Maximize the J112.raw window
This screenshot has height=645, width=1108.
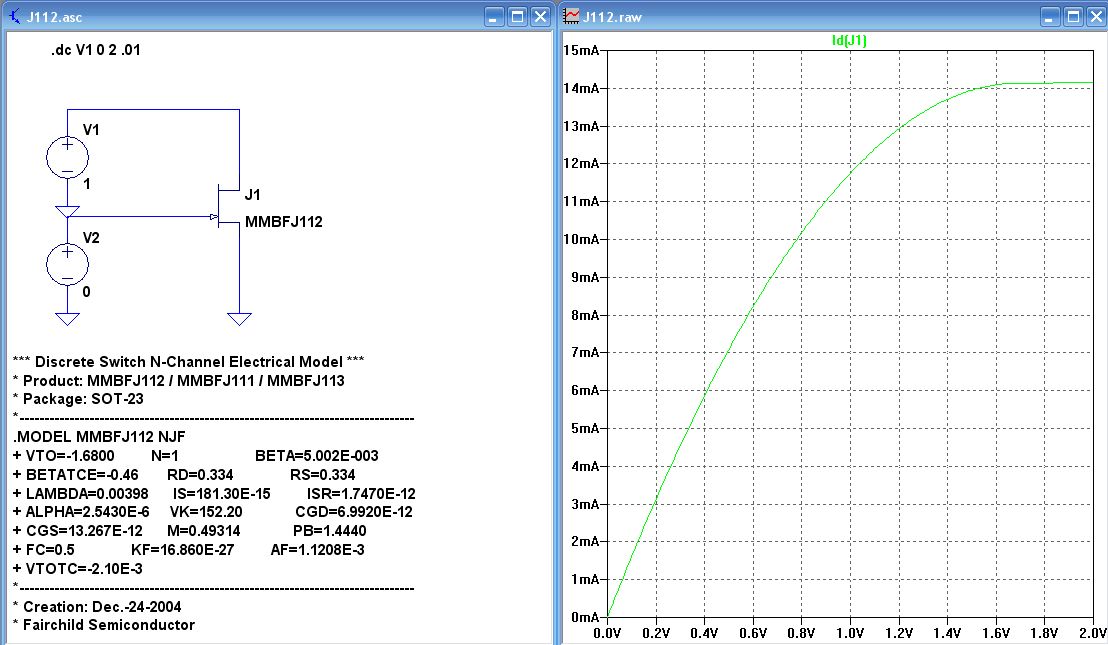point(1073,17)
